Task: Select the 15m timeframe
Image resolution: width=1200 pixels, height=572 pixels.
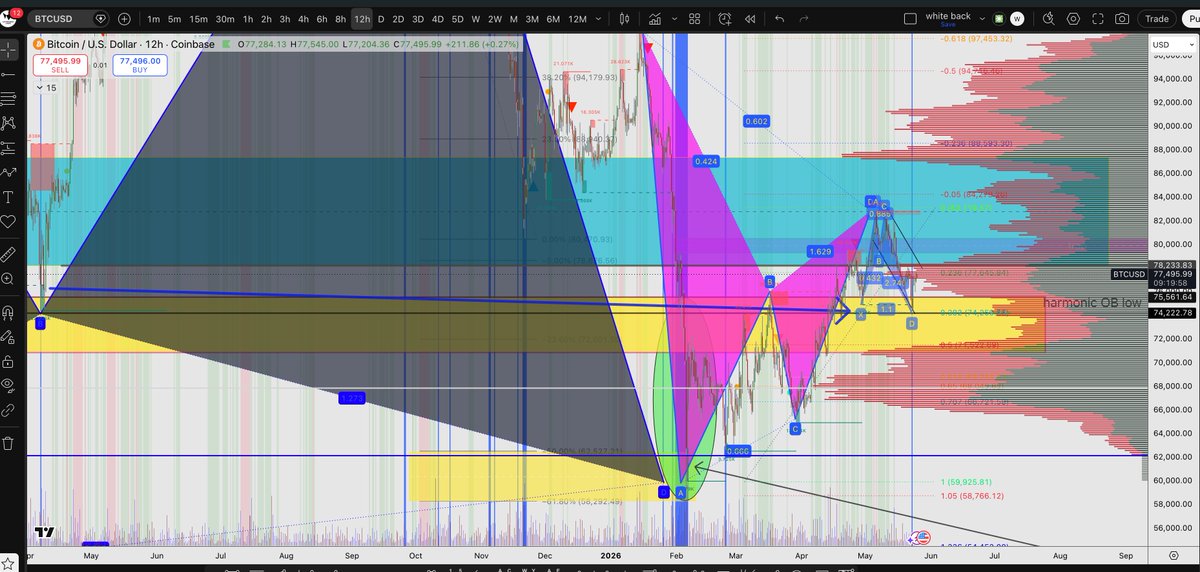Action: (x=199, y=18)
